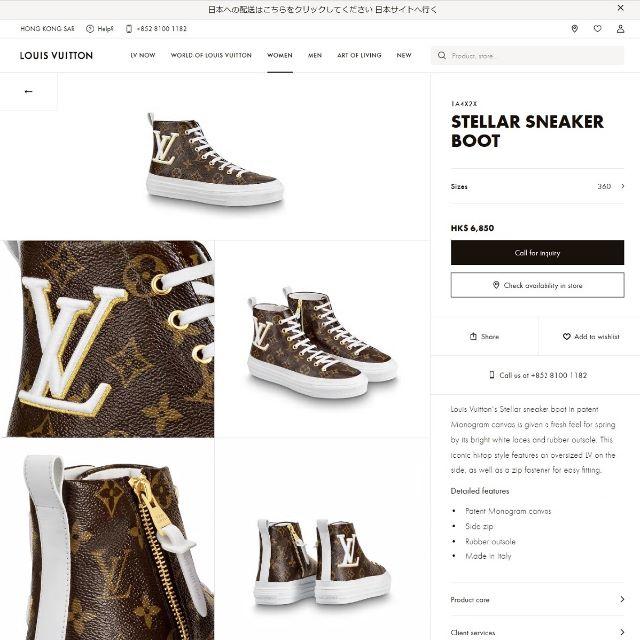Open the Women menu
Screen dimensions: 640x640
[280, 56]
